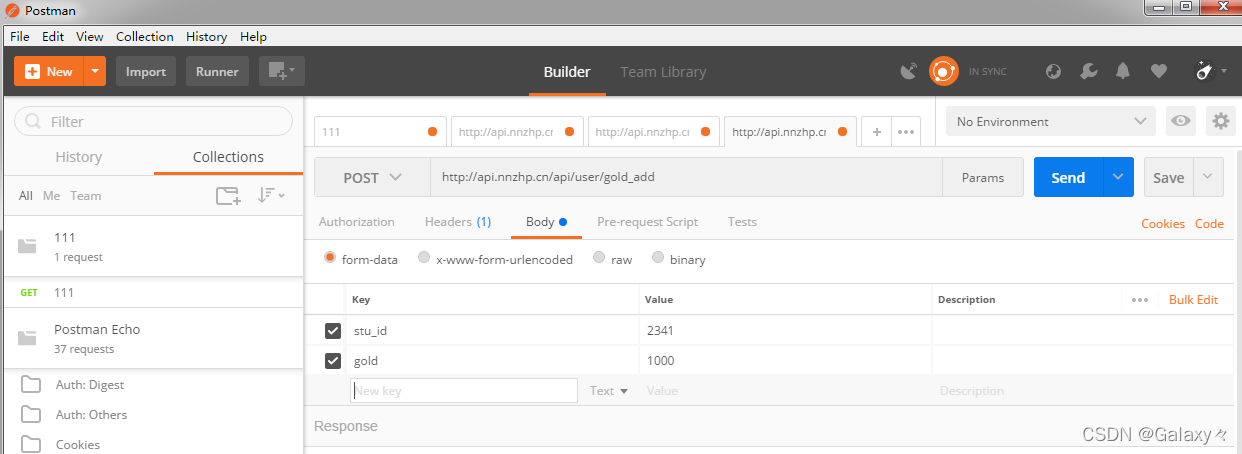This screenshot has height=454, width=1242.
Task: Open the Save button dropdown arrow
Action: tap(1208, 177)
